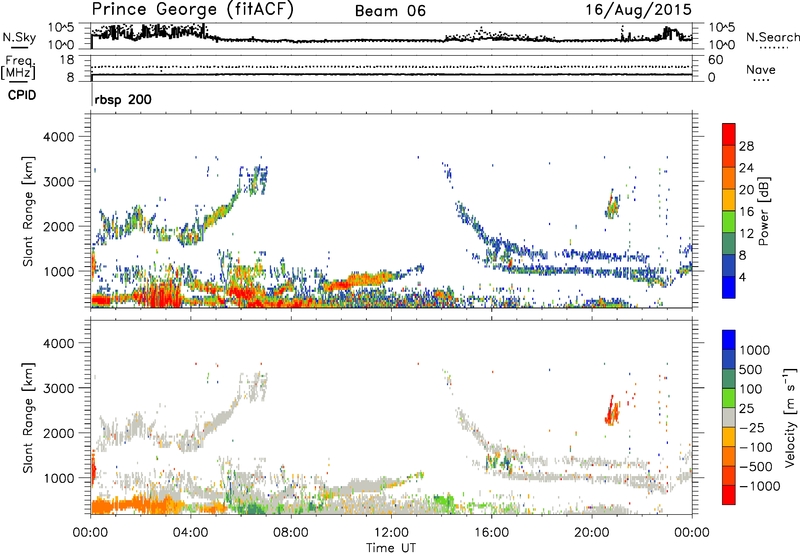Click the 'CPID' label
Screen dimensions: 800x554
22,95
